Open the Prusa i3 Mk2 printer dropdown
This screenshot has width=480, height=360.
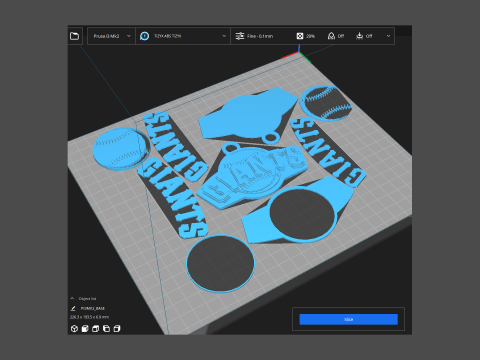111,36
